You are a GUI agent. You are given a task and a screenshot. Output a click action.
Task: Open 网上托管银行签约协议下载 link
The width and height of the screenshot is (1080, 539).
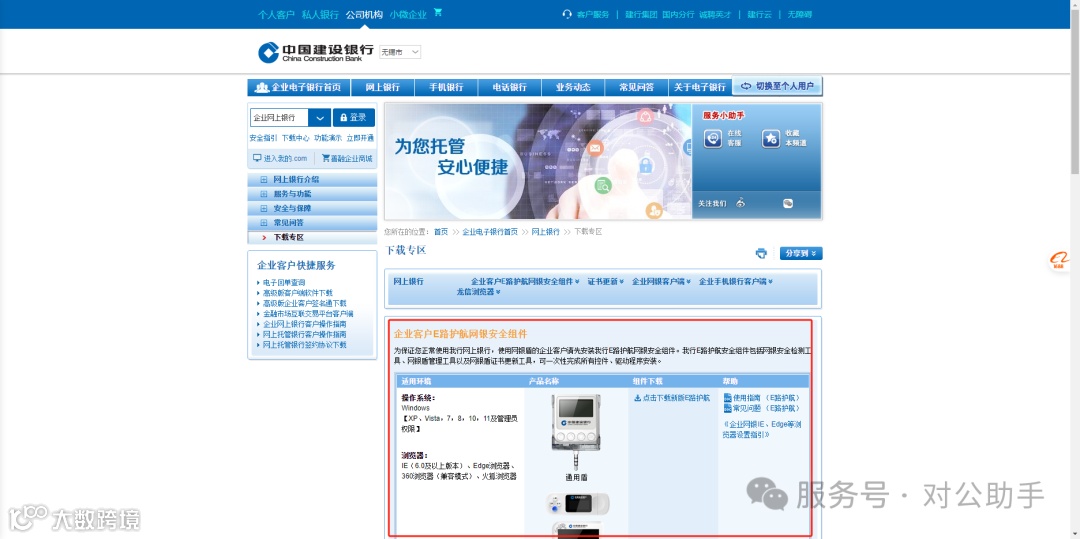coord(305,345)
